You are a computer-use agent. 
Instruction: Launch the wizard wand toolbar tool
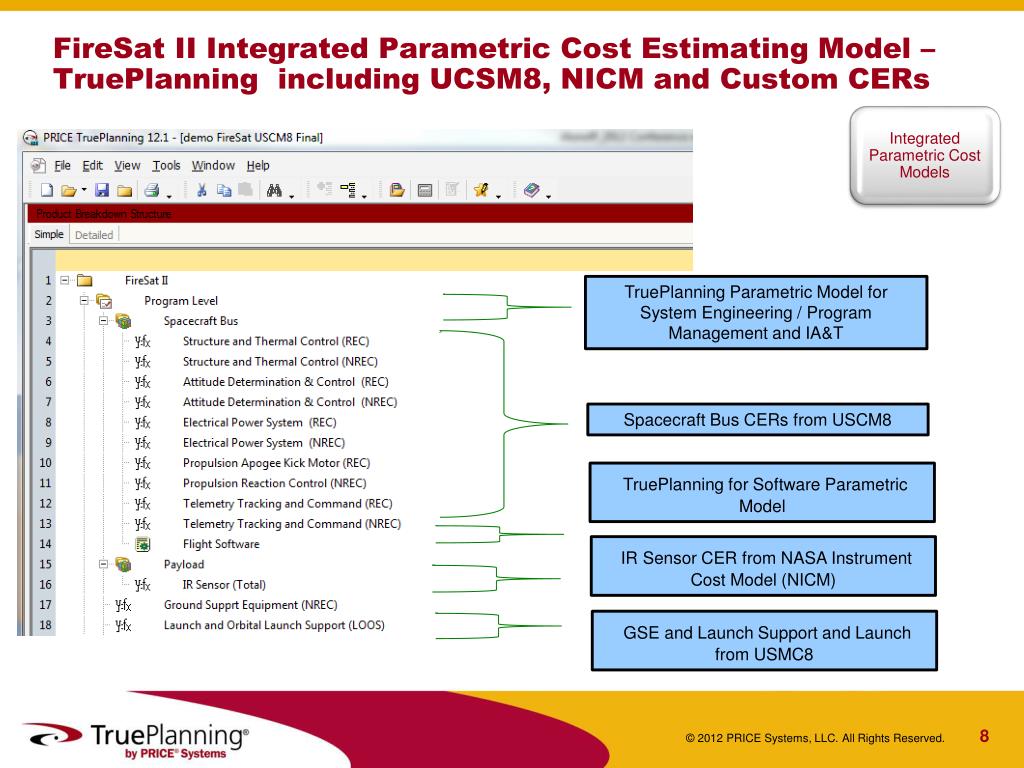pyautogui.click(x=481, y=190)
